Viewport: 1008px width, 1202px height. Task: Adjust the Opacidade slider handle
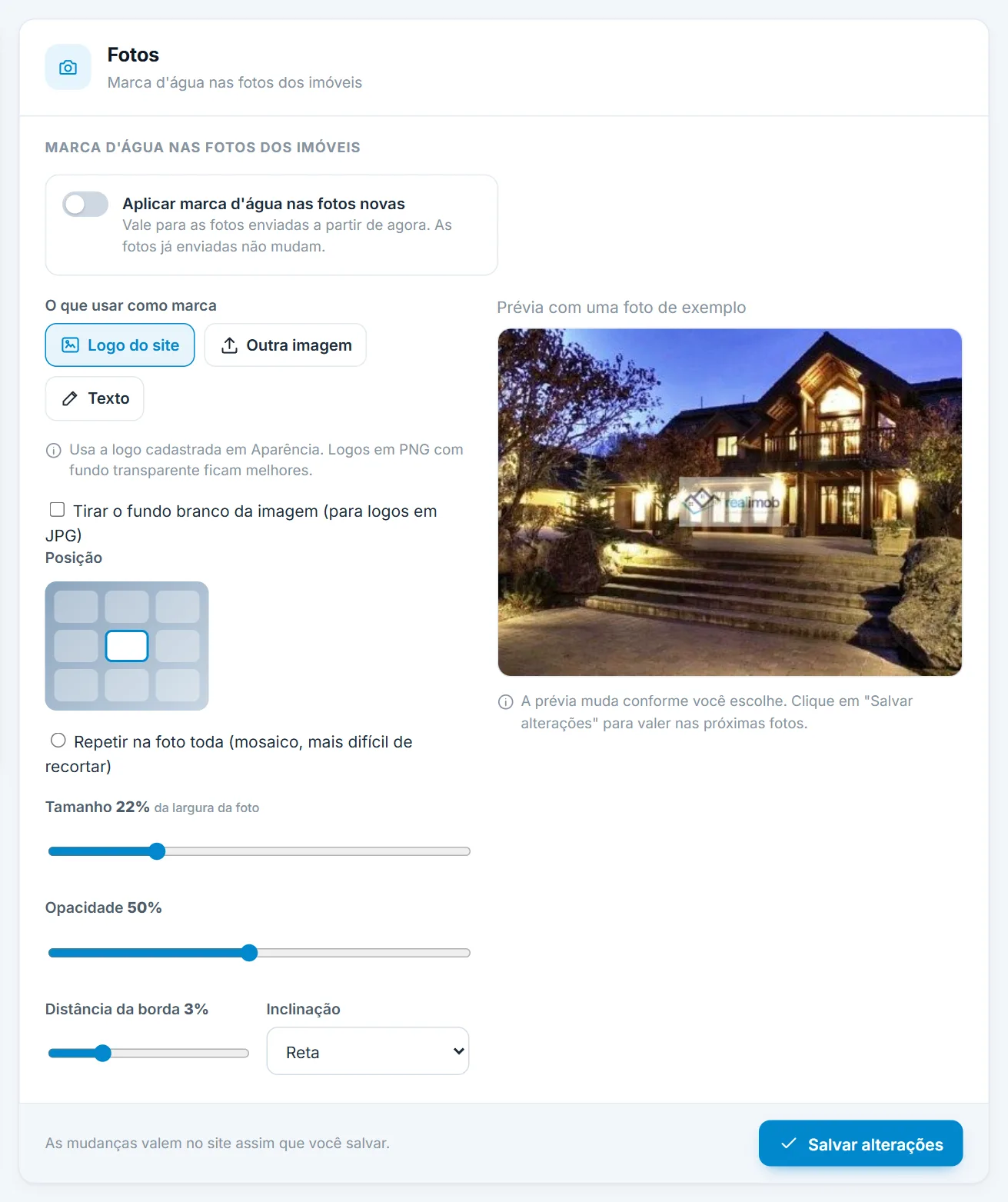click(249, 953)
